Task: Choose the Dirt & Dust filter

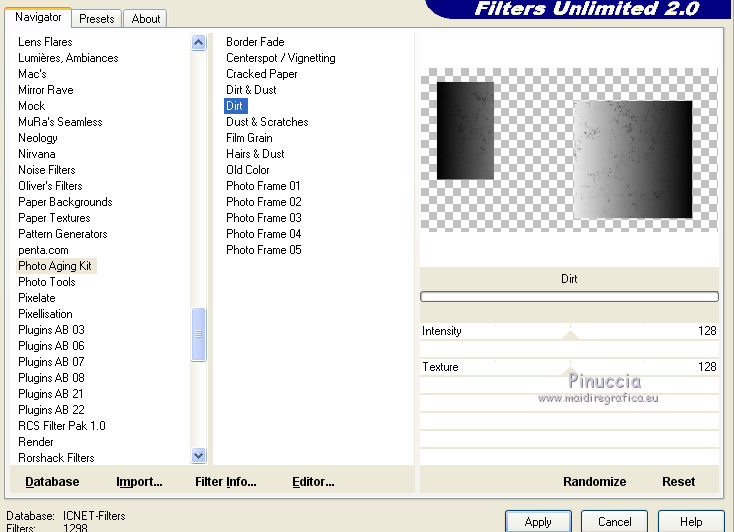Action: pos(251,89)
